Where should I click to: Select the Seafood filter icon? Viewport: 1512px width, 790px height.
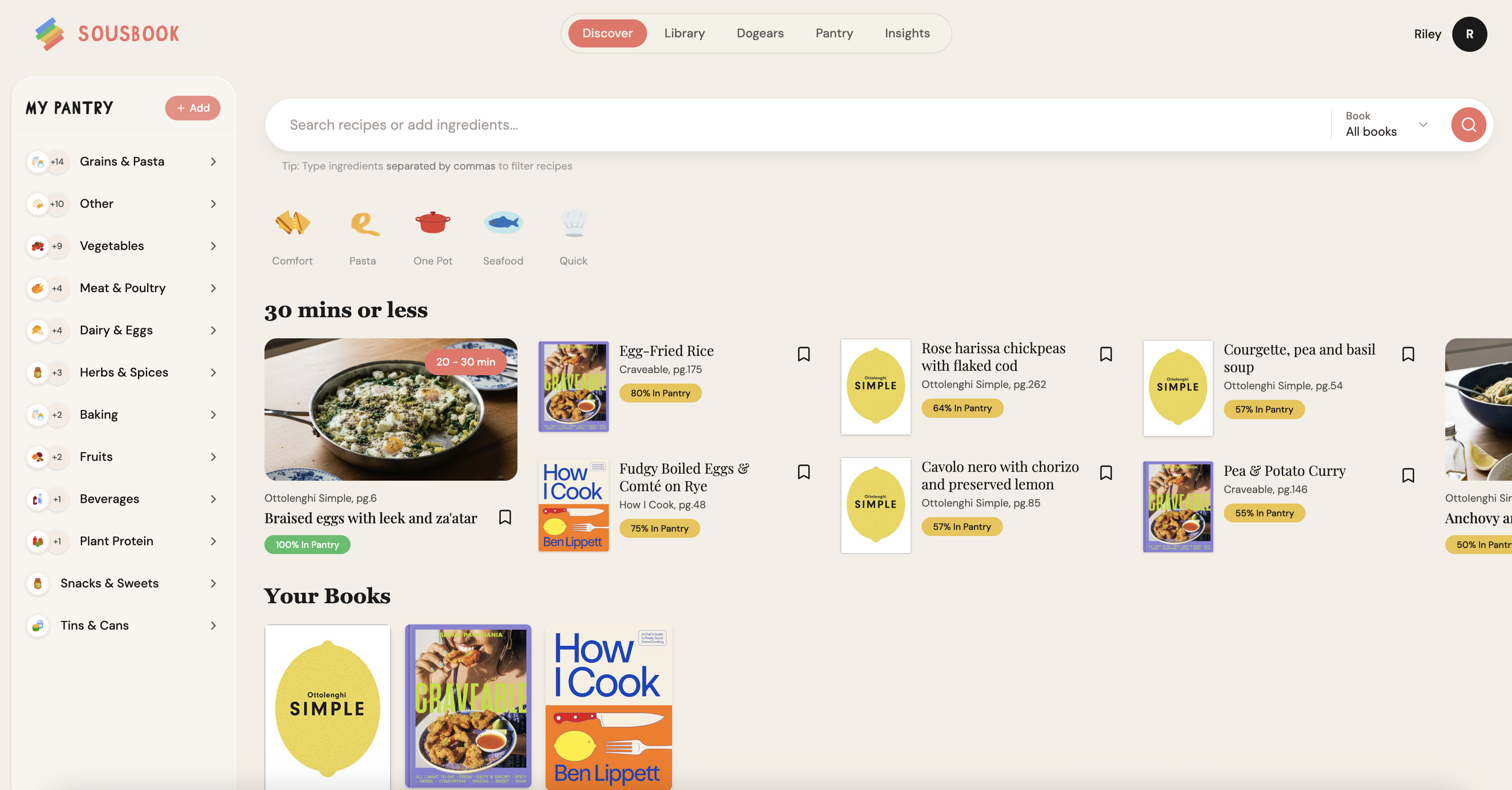(x=503, y=223)
